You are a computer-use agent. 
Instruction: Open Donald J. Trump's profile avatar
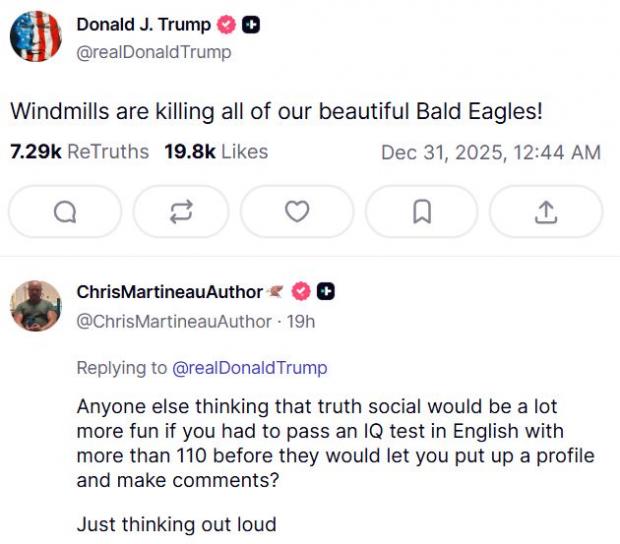36,37
